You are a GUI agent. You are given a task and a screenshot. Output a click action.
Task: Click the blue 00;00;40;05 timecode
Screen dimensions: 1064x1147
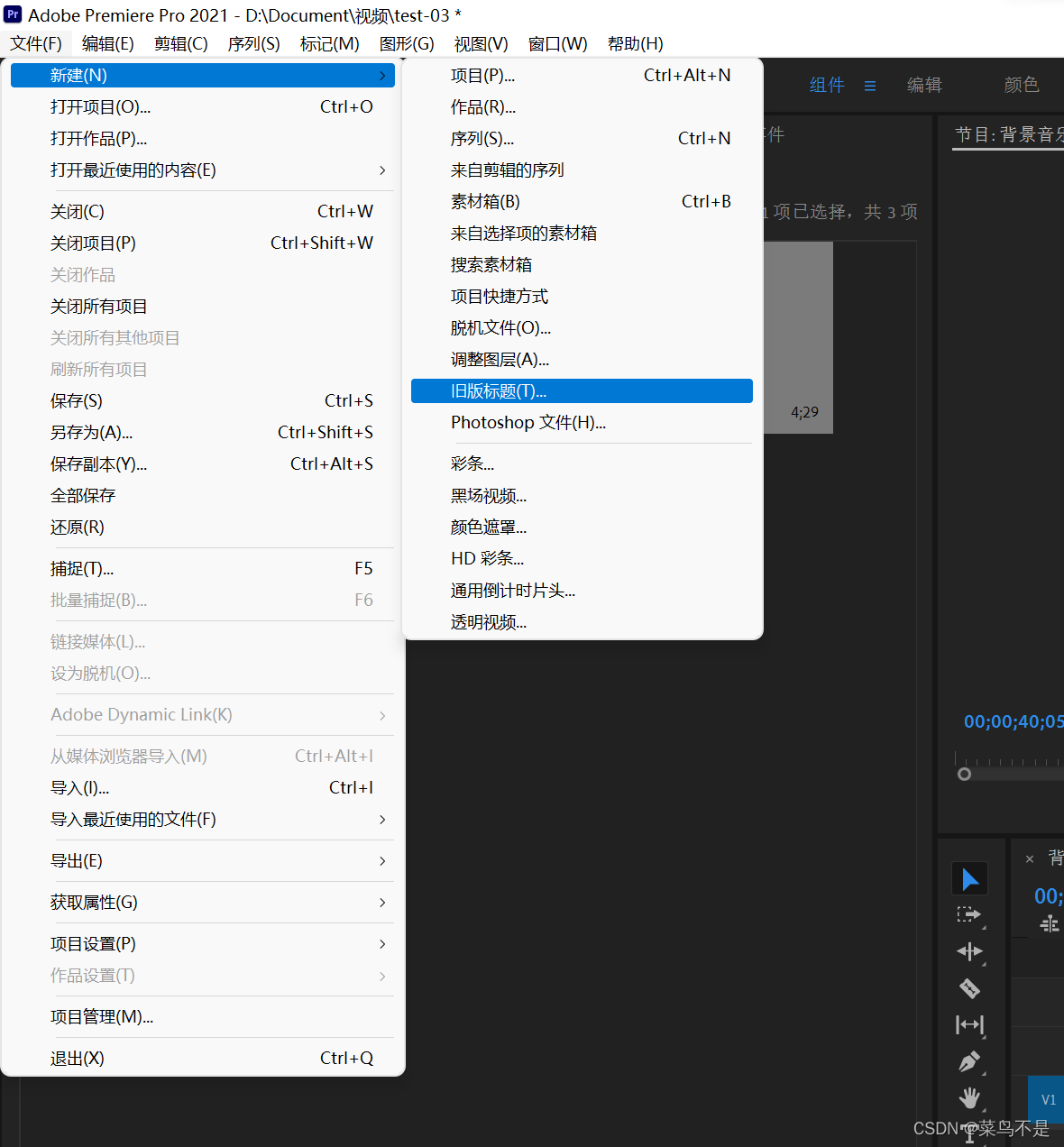[1014, 721]
